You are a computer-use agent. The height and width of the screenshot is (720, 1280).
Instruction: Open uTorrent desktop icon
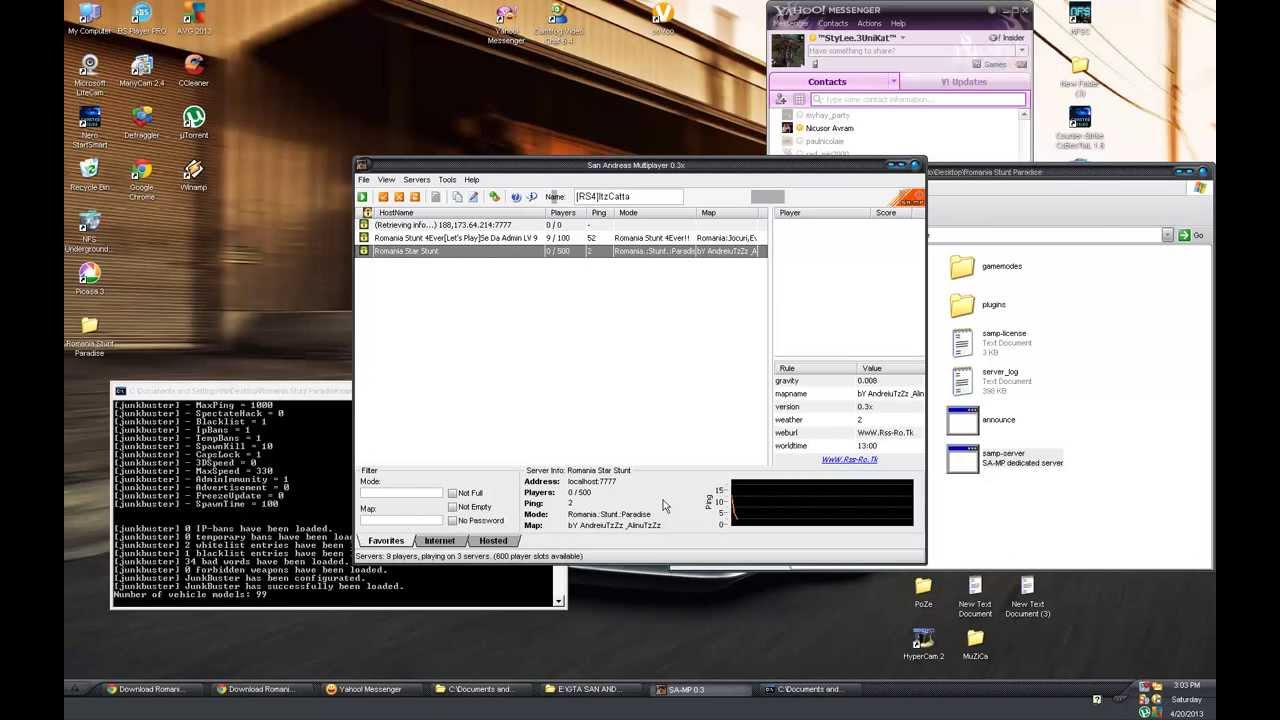click(194, 123)
